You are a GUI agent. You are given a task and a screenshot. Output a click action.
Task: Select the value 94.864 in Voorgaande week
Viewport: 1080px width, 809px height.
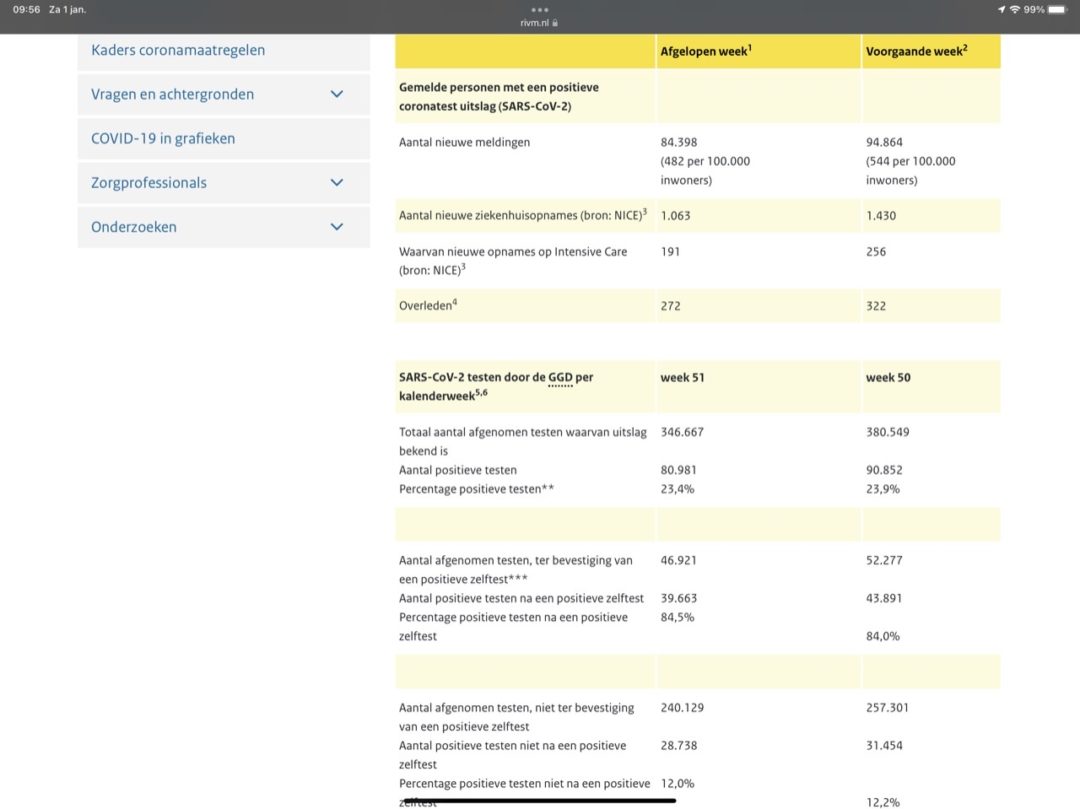click(x=884, y=143)
